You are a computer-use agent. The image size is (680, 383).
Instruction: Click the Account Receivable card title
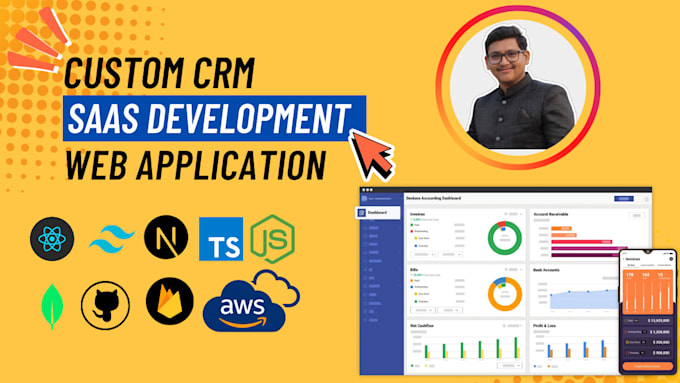click(x=551, y=214)
